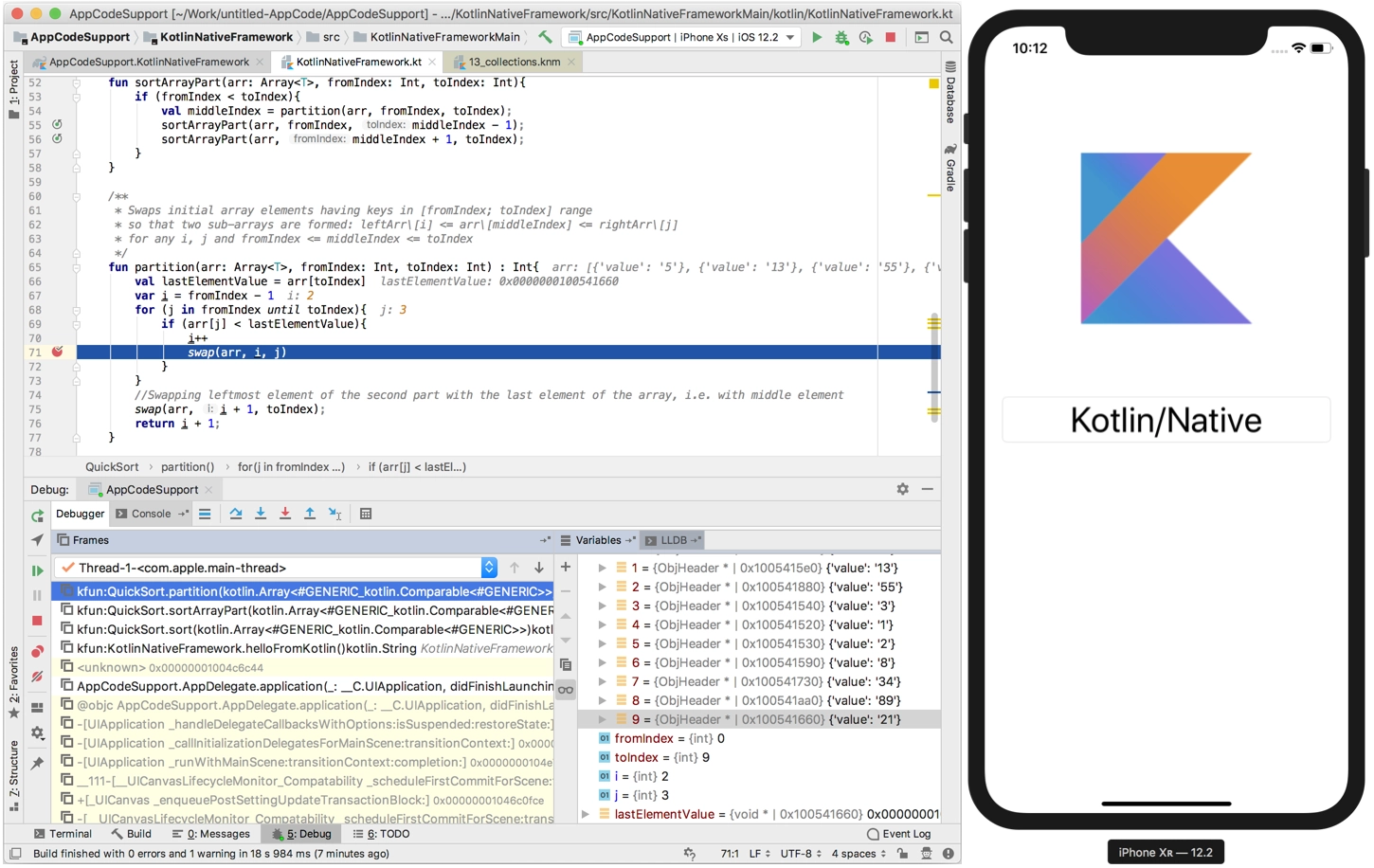Open Evaluate Expression calculator icon

point(366,514)
